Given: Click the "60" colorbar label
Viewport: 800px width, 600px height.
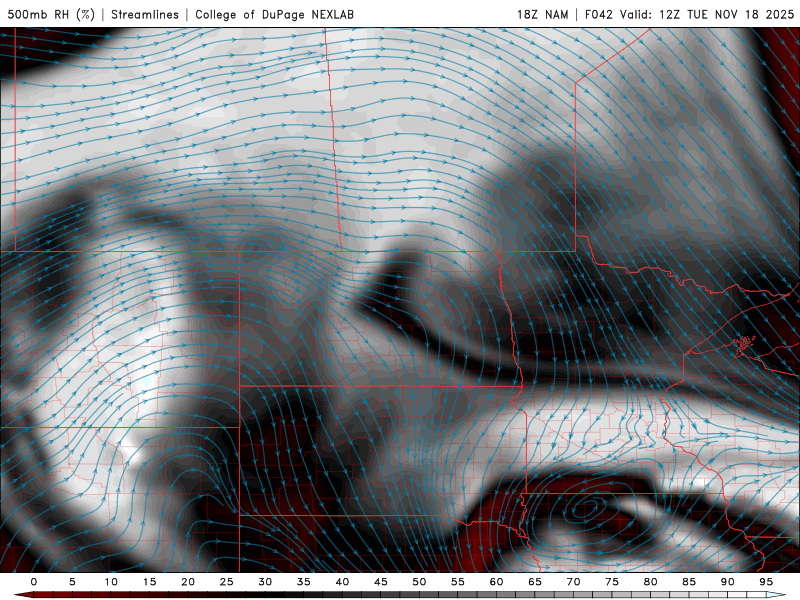Looking at the screenshot, I should point(496,582).
